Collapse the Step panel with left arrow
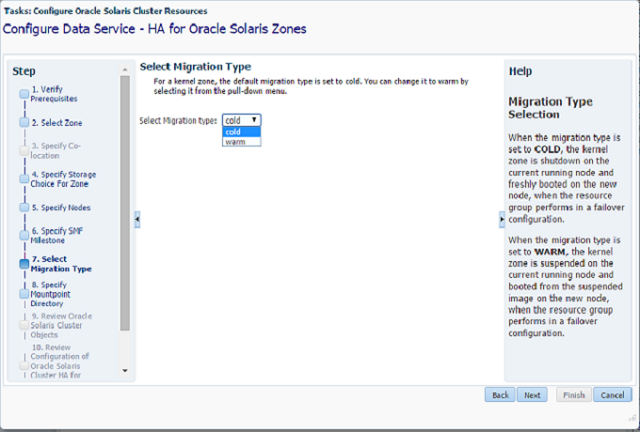640x432 pixels. (x=137, y=219)
